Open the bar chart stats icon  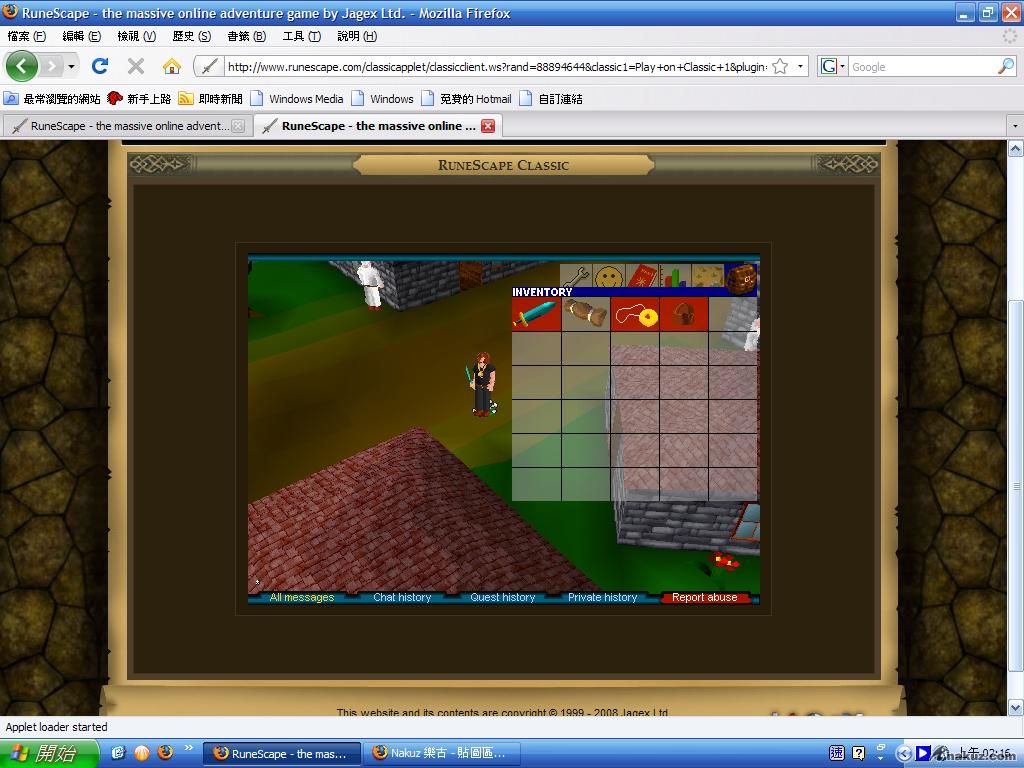tap(675, 276)
